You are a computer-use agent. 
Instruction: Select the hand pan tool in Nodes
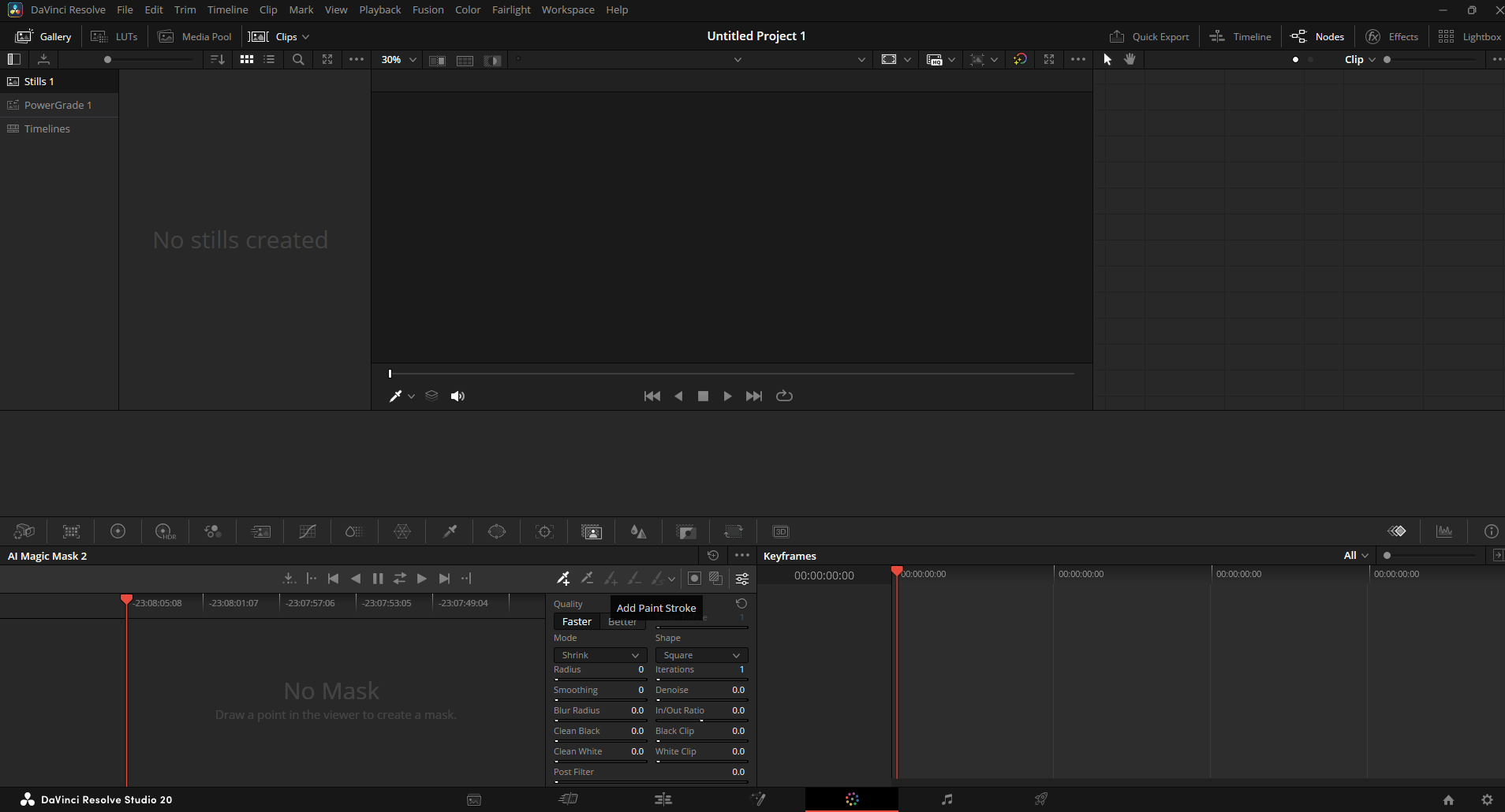pyautogui.click(x=1130, y=59)
